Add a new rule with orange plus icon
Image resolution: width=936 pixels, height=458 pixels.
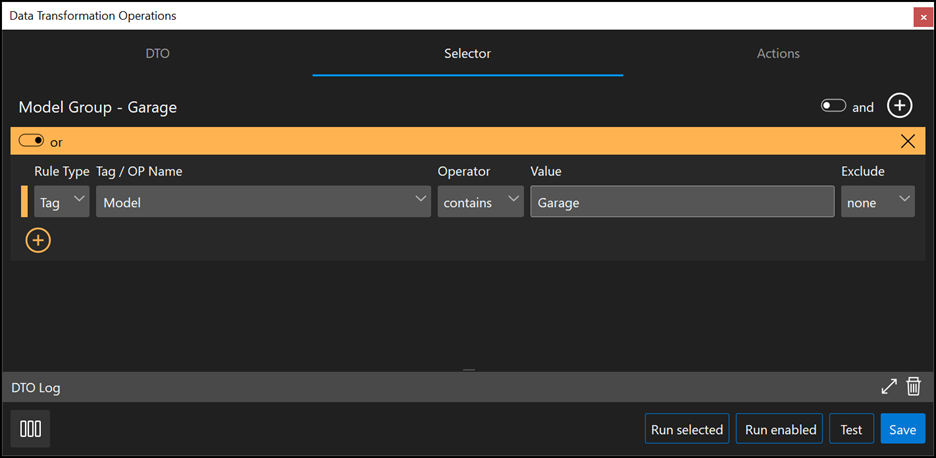click(x=38, y=241)
